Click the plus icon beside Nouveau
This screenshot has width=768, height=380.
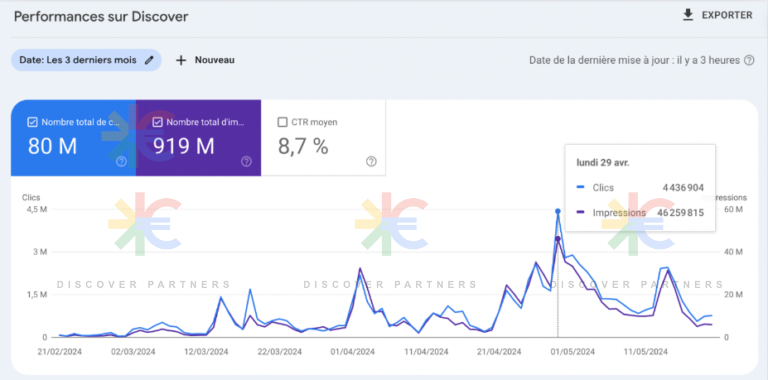[181, 60]
